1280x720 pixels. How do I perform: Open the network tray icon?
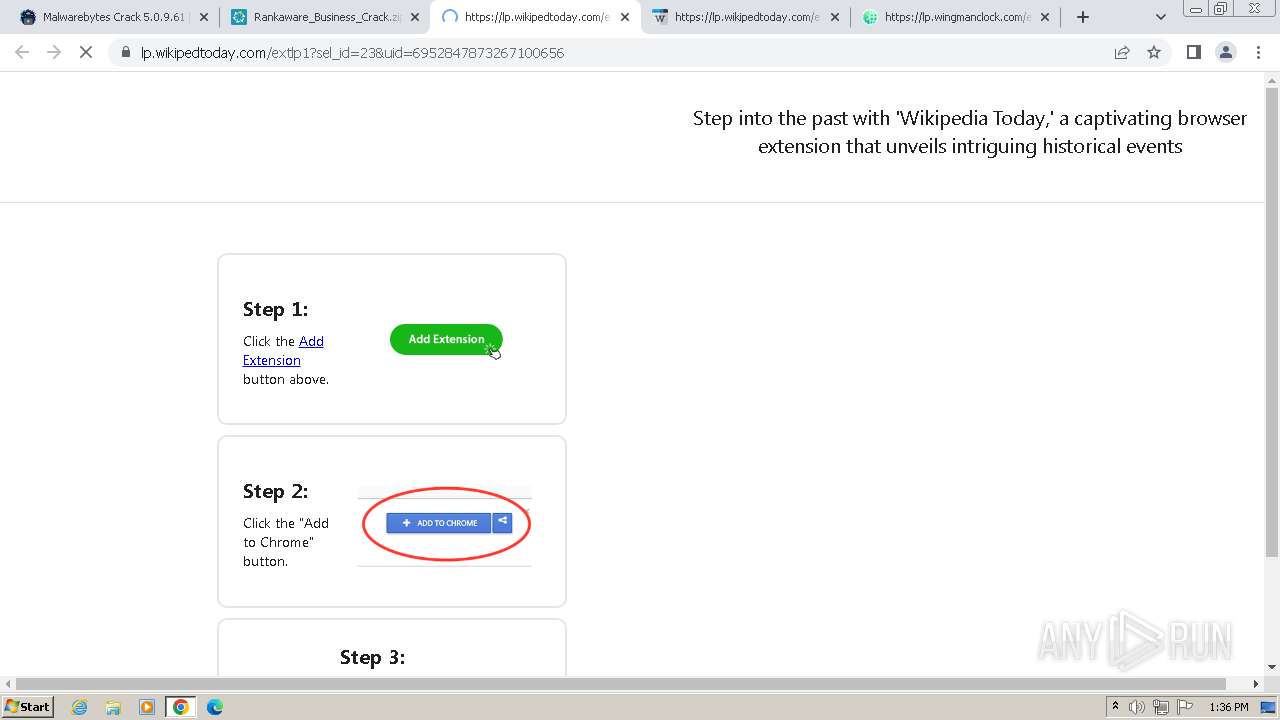[x=1160, y=707]
